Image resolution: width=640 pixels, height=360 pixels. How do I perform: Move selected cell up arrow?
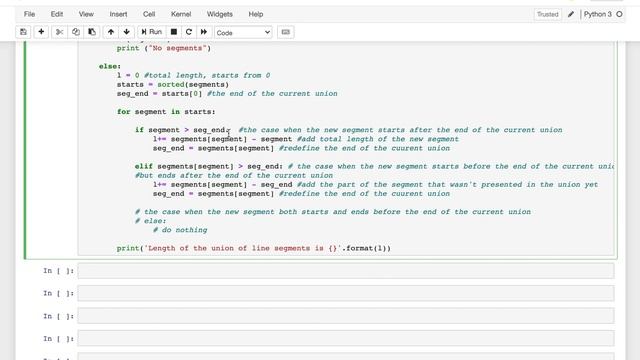111,32
